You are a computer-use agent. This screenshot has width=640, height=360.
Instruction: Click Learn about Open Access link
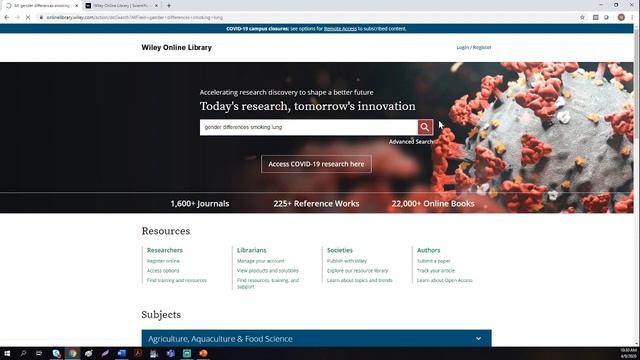tap(444, 280)
